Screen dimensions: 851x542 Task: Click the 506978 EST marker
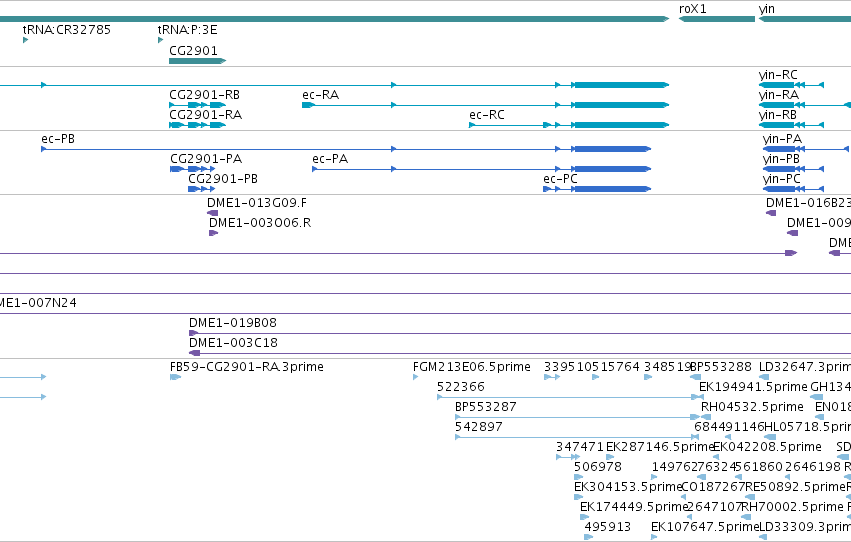pos(579,477)
